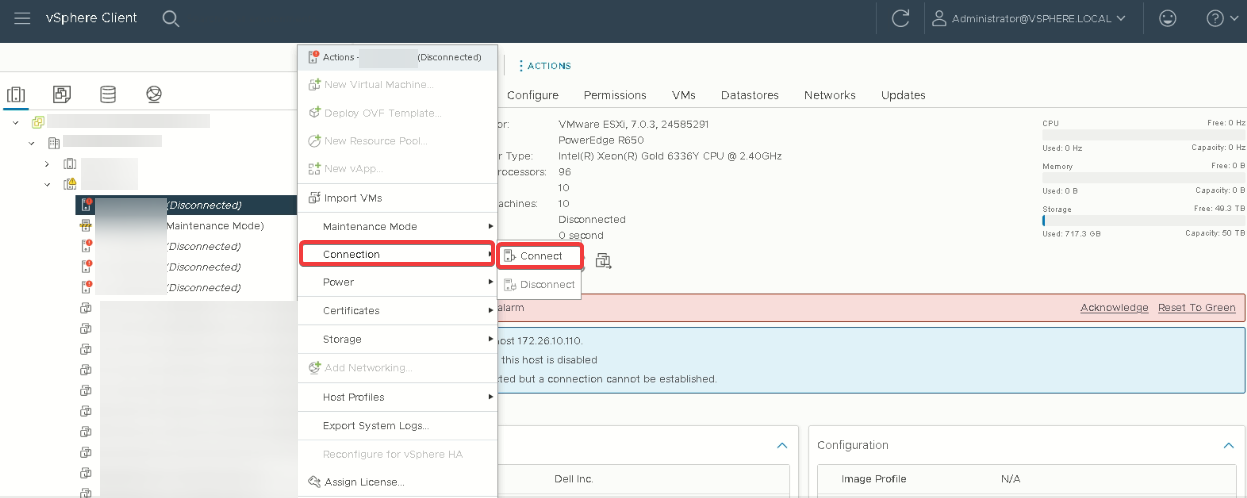Click the greyed Disconnect submenu entry
The image size is (1247, 498).
tap(539, 284)
